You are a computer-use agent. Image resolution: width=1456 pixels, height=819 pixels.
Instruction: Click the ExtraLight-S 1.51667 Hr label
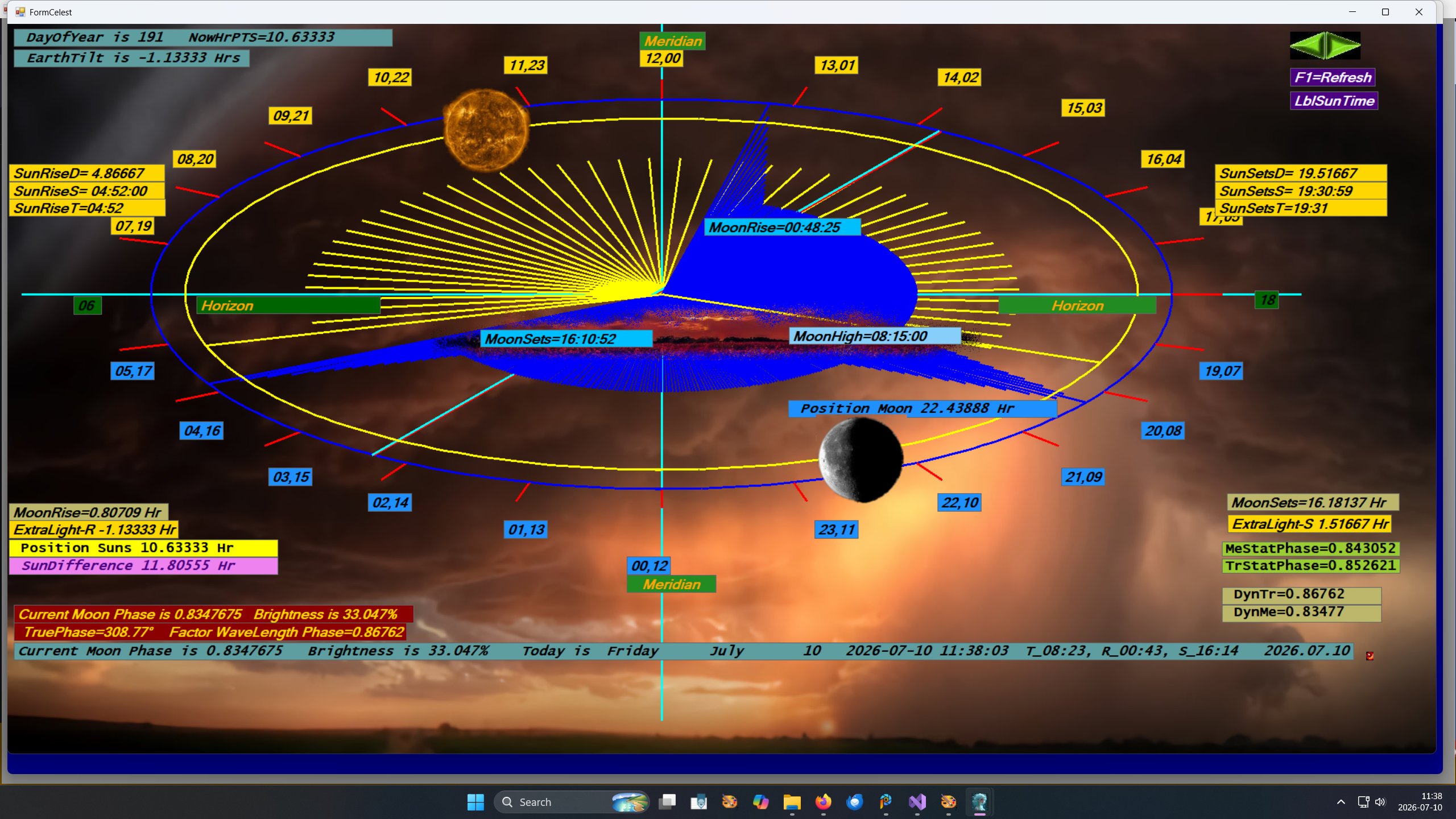tap(1309, 524)
